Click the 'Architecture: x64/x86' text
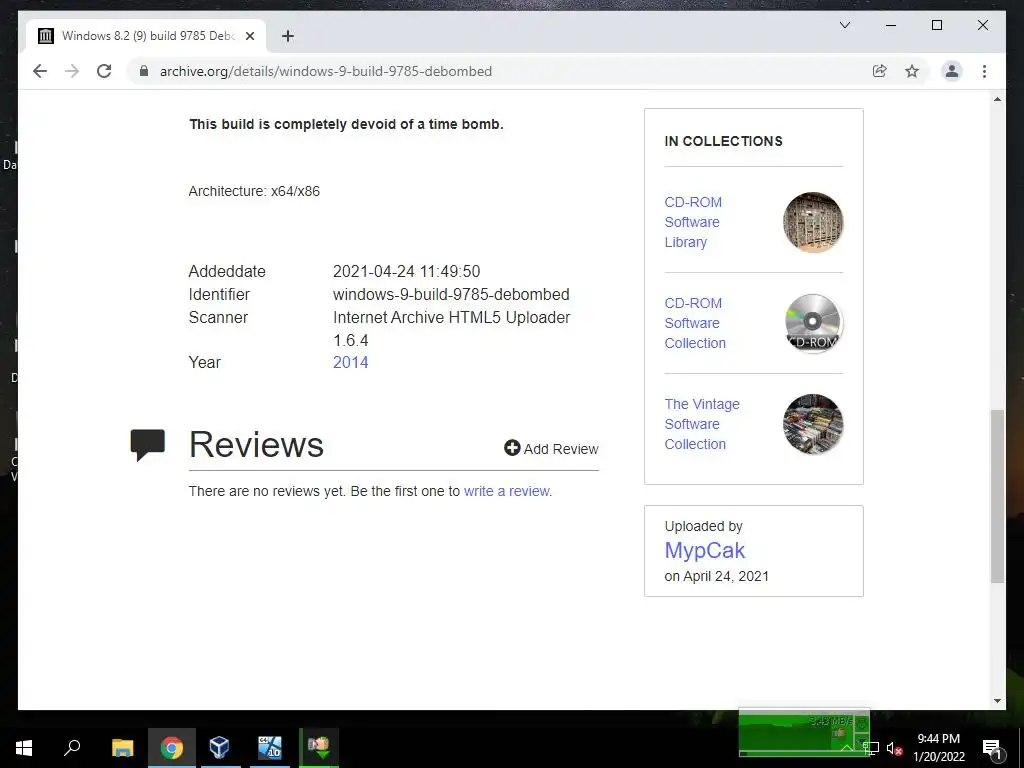 [254, 191]
